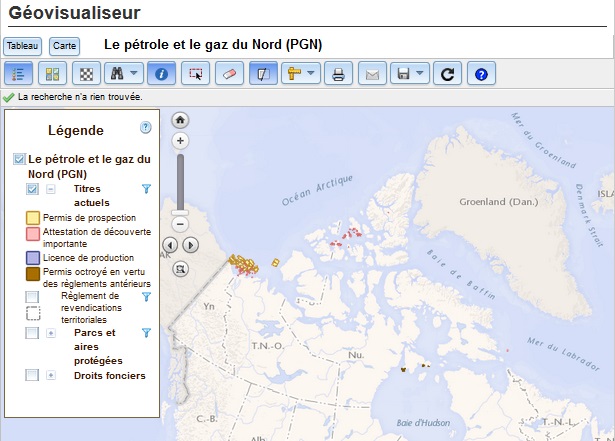This screenshot has width=615, height=441.
Task: Click the checkerboard transparency icon
Action: coord(86,73)
